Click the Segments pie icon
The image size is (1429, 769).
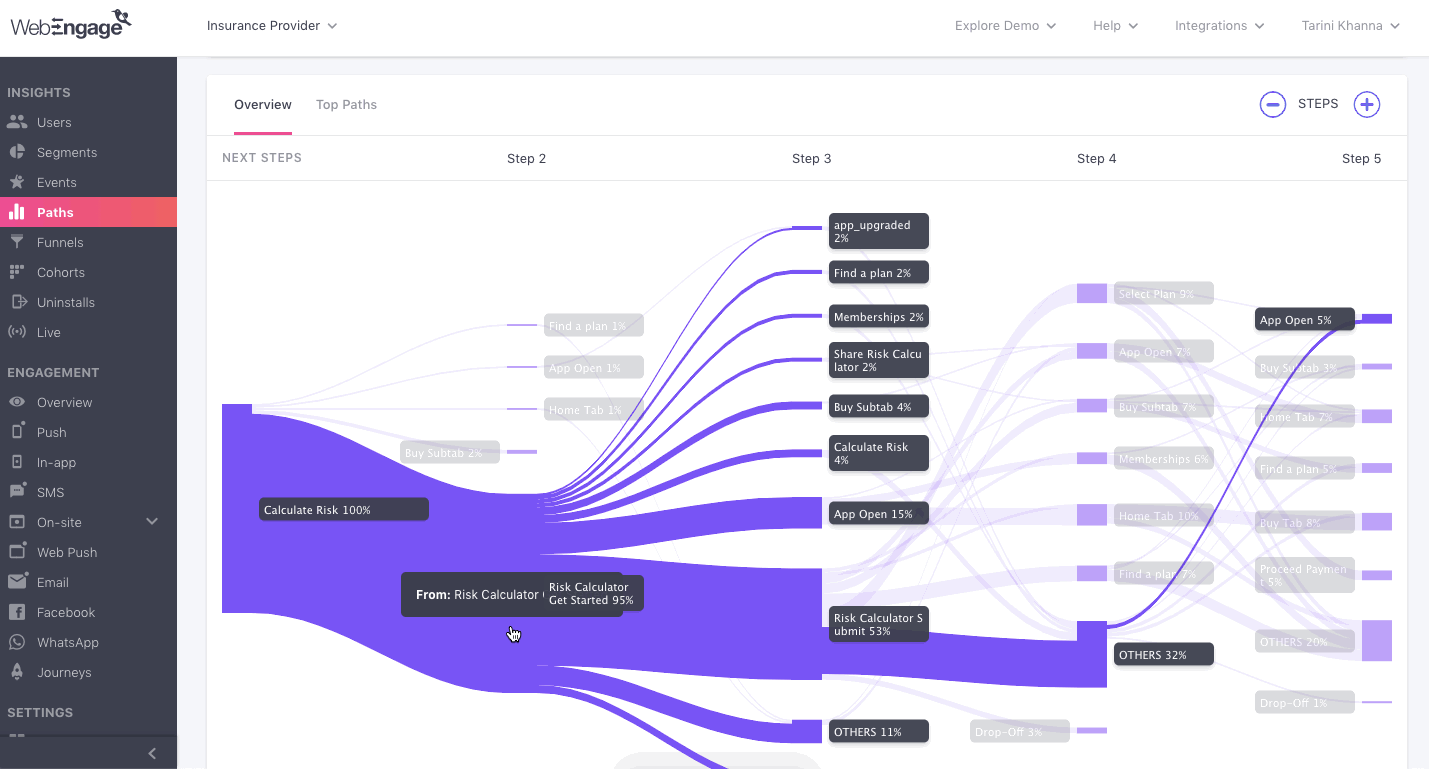pyautogui.click(x=16, y=152)
